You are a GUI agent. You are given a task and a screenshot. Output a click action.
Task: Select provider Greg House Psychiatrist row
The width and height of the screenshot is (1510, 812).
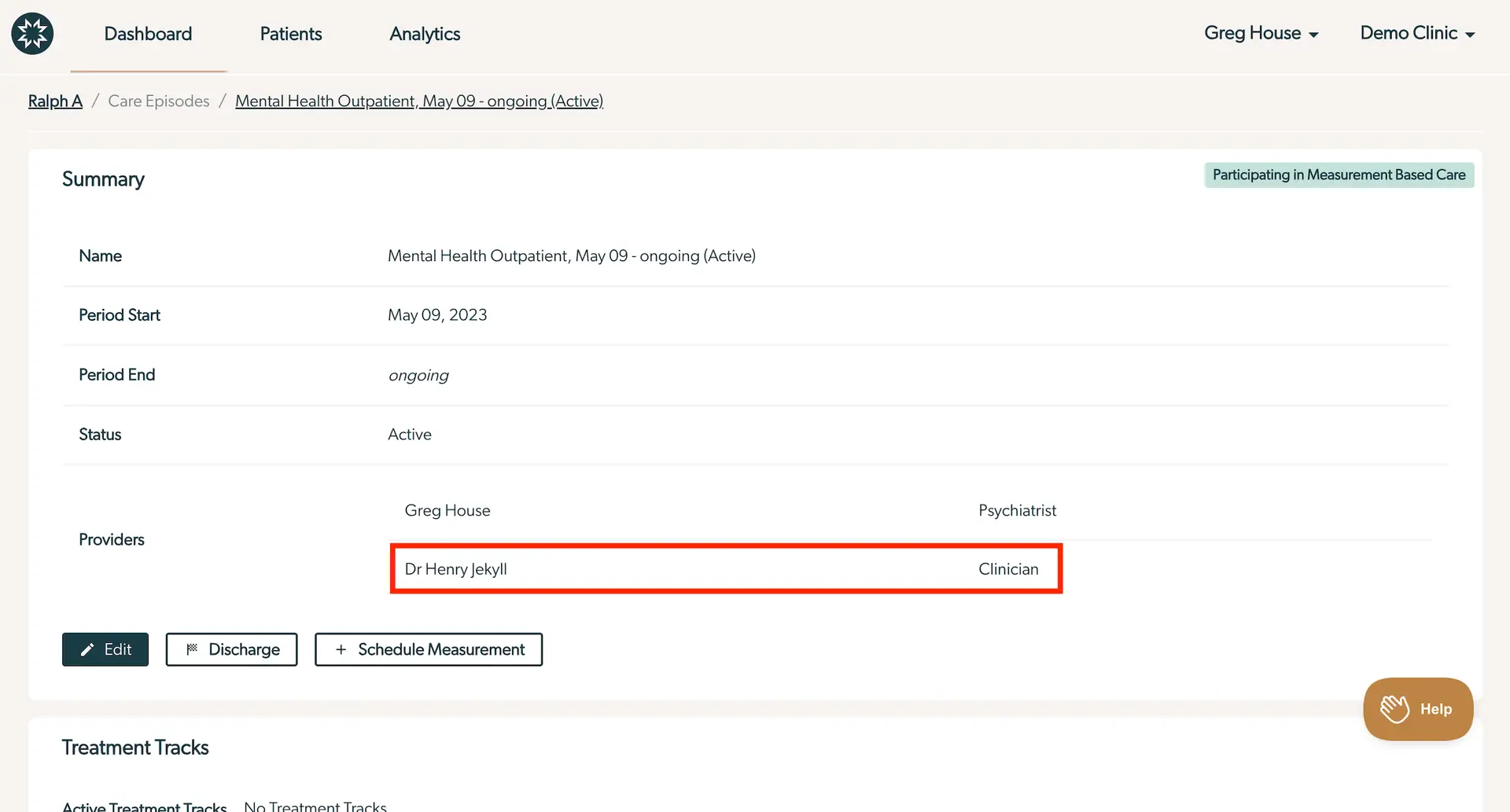725,510
